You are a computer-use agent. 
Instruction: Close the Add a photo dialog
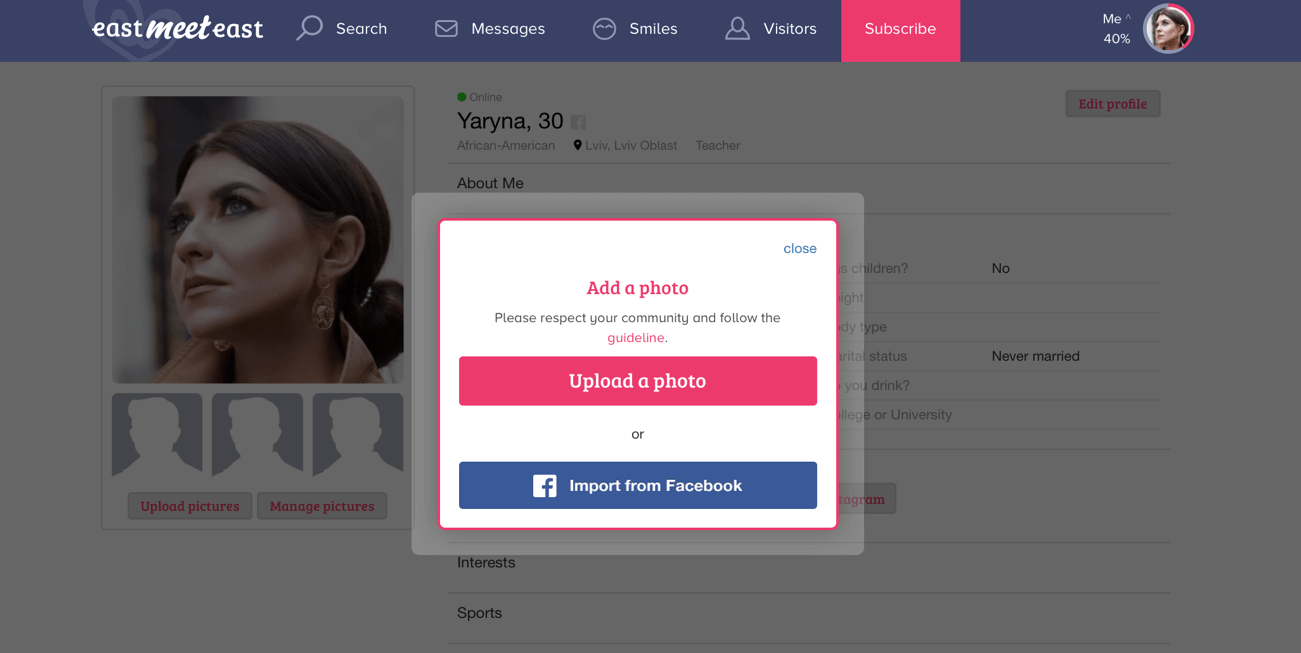(x=800, y=248)
